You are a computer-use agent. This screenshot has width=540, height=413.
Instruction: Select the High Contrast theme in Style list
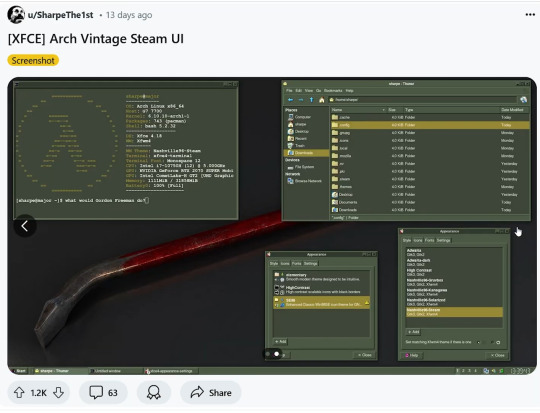[454, 272]
